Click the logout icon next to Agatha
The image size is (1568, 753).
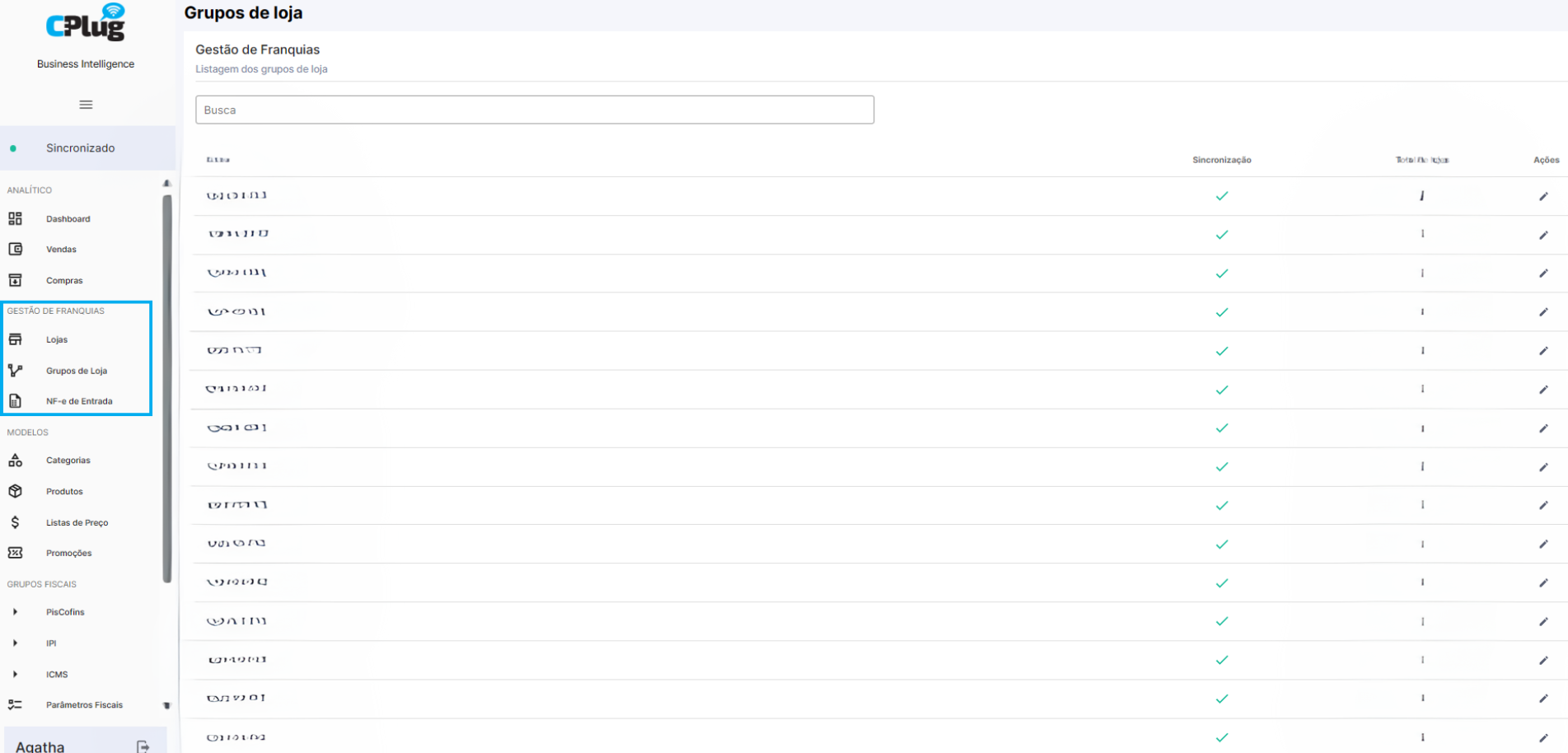pyautogui.click(x=143, y=746)
